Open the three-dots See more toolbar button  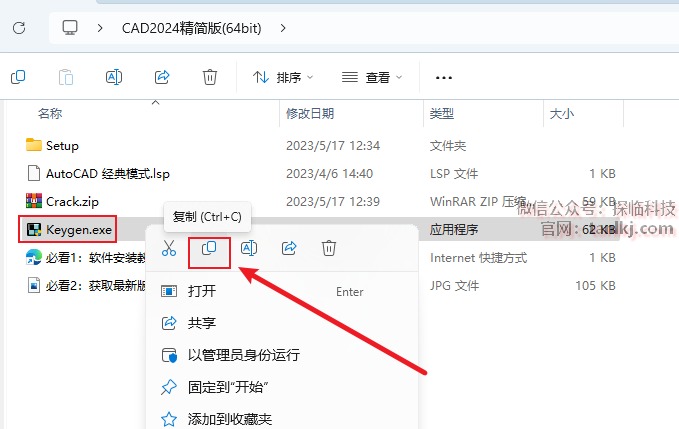(x=444, y=78)
